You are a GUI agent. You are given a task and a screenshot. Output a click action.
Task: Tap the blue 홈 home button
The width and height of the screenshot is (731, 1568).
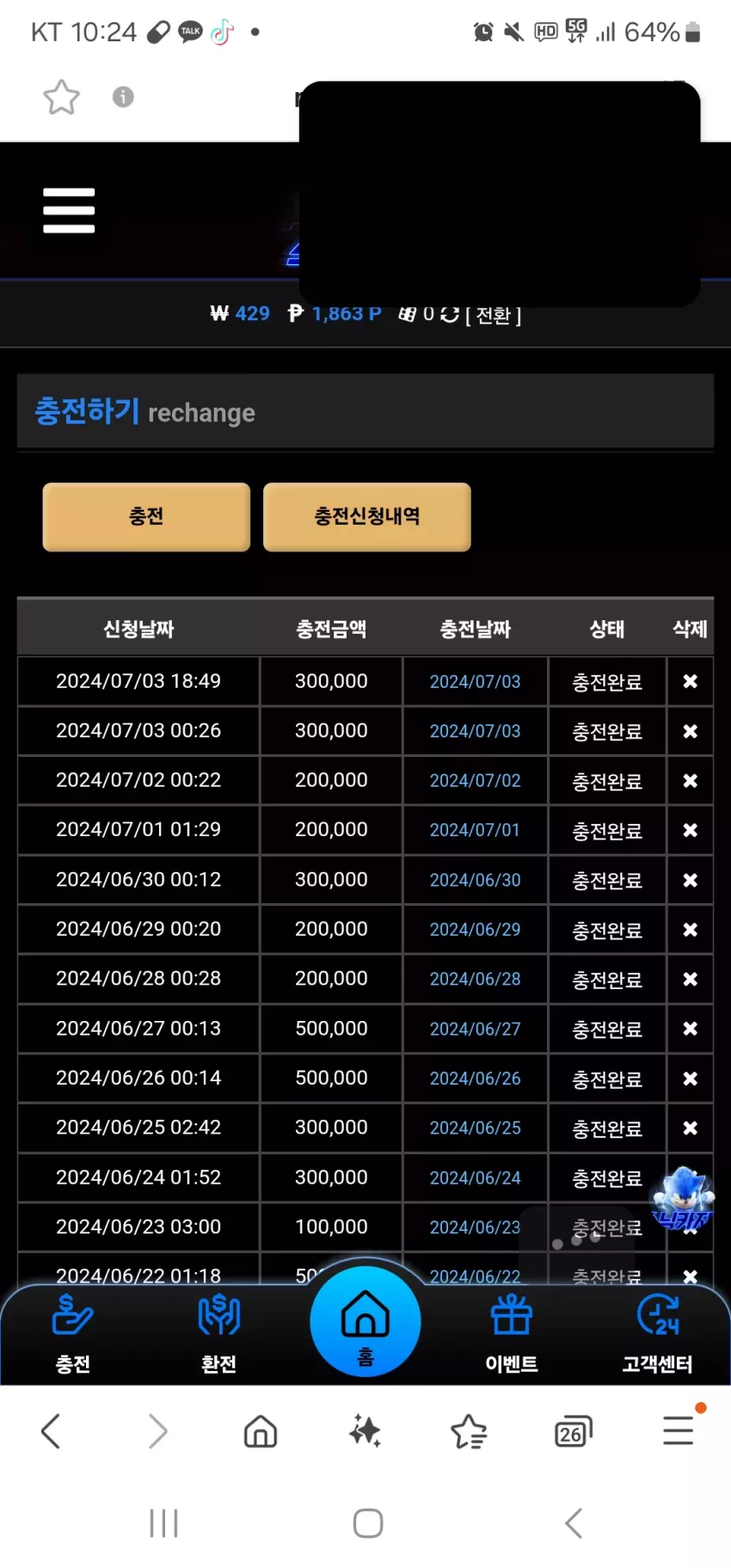coord(365,1321)
